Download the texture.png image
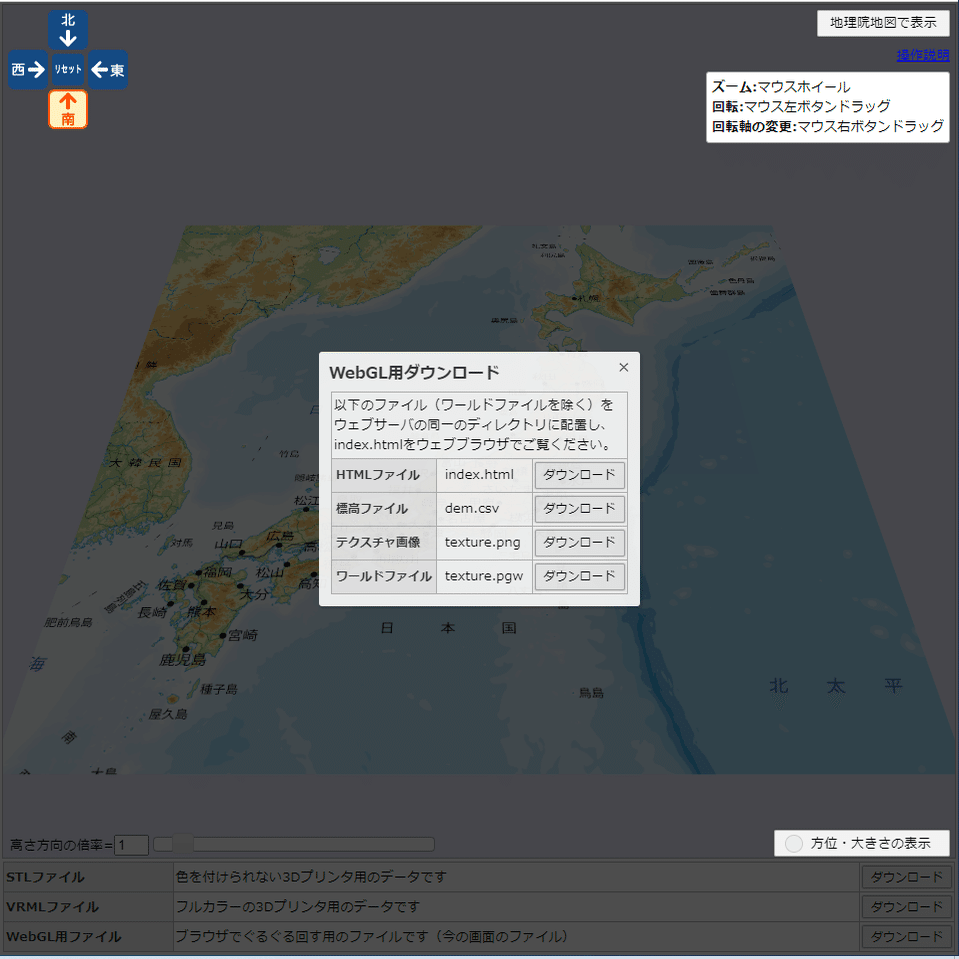Viewport: 959px width, 959px height. coord(579,543)
